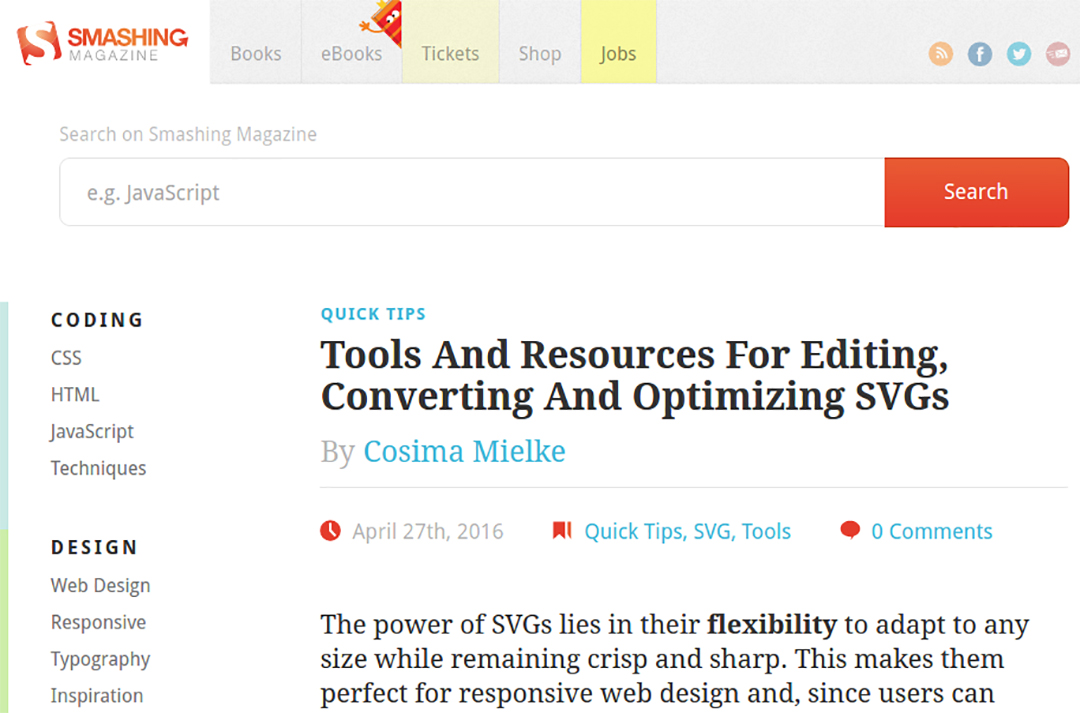The image size is (1080, 713).
Task: View author Cosima Mielke's profile
Action: tap(464, 452)
